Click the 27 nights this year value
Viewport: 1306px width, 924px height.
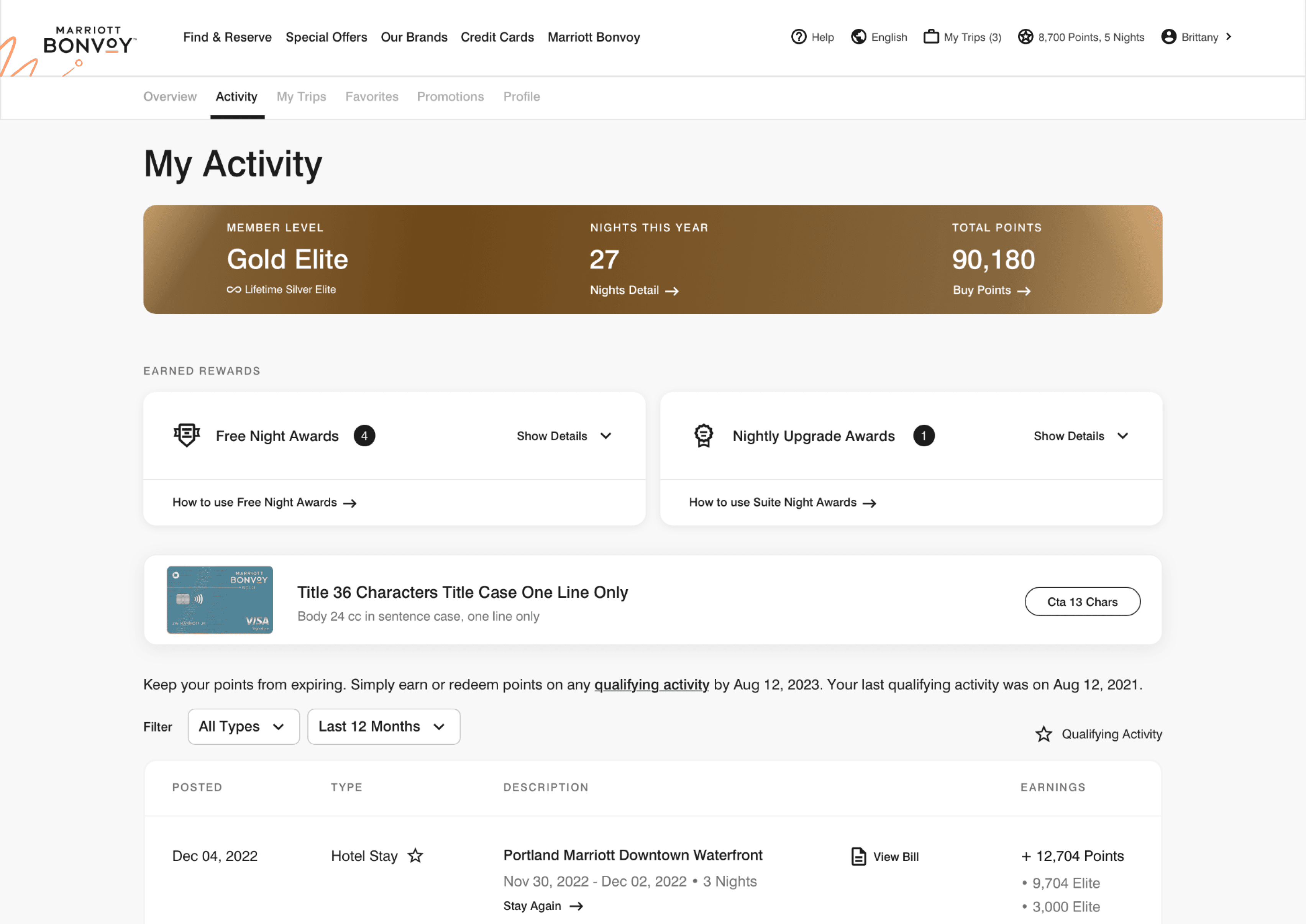coord(604,259)
